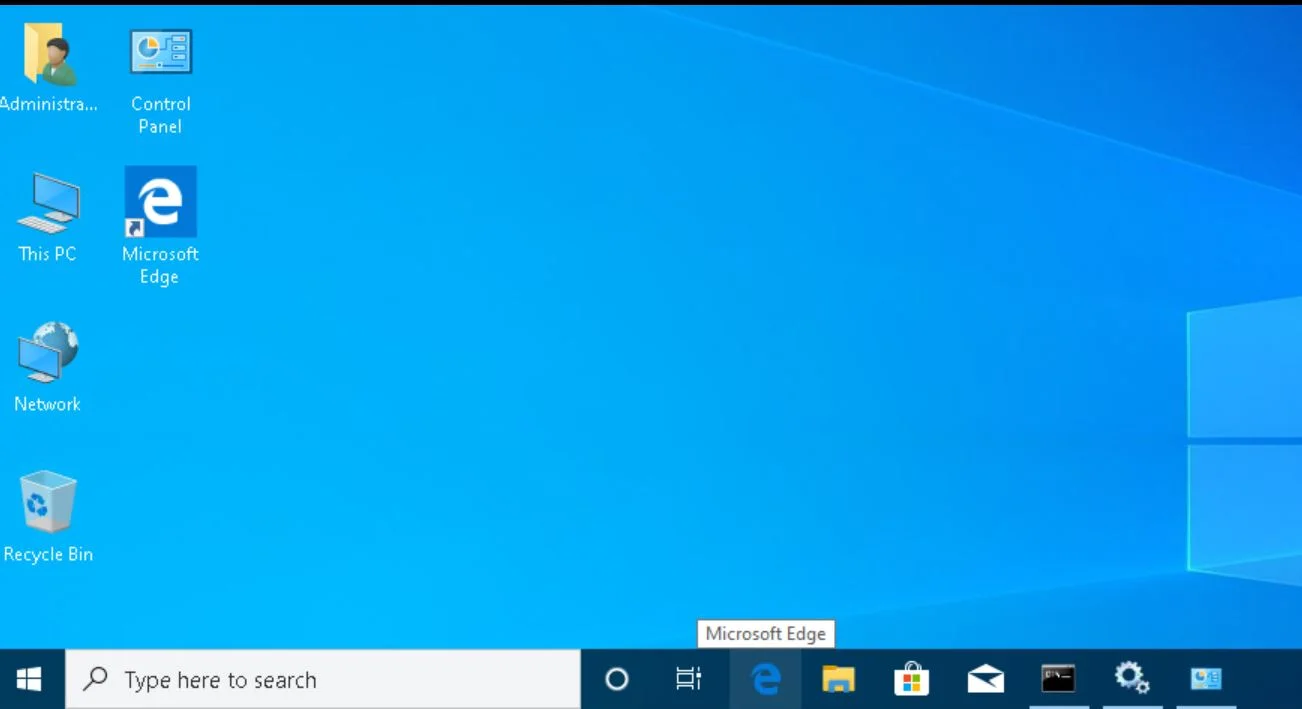The height and width of the screenshot is (709, 1302).
Task: Click the 'Type here to search' box
Action: tap(323, 680)
